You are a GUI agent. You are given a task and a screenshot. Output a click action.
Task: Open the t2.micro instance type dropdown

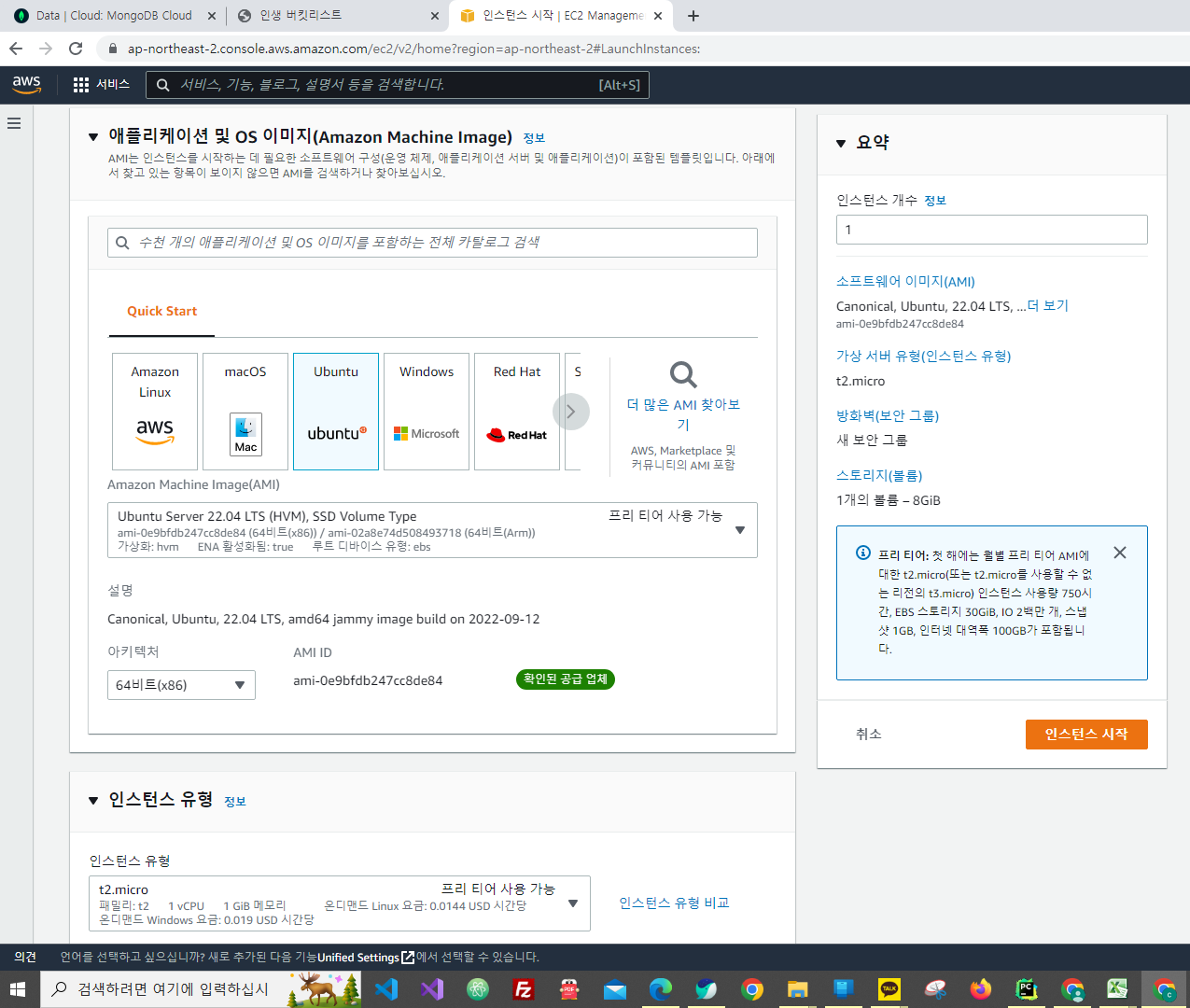[x=340, y=903]
